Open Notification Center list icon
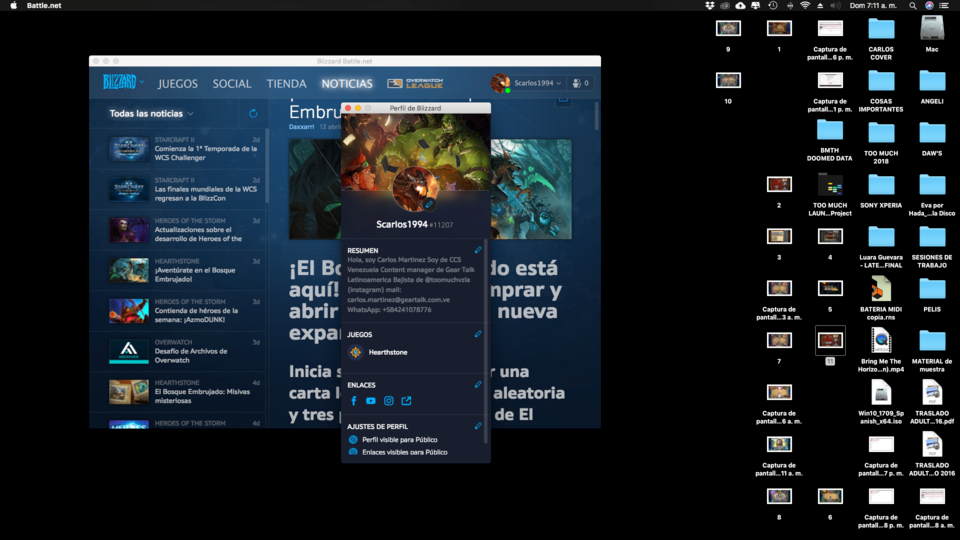Screen dimensions: 960x540 click(944, 6)
